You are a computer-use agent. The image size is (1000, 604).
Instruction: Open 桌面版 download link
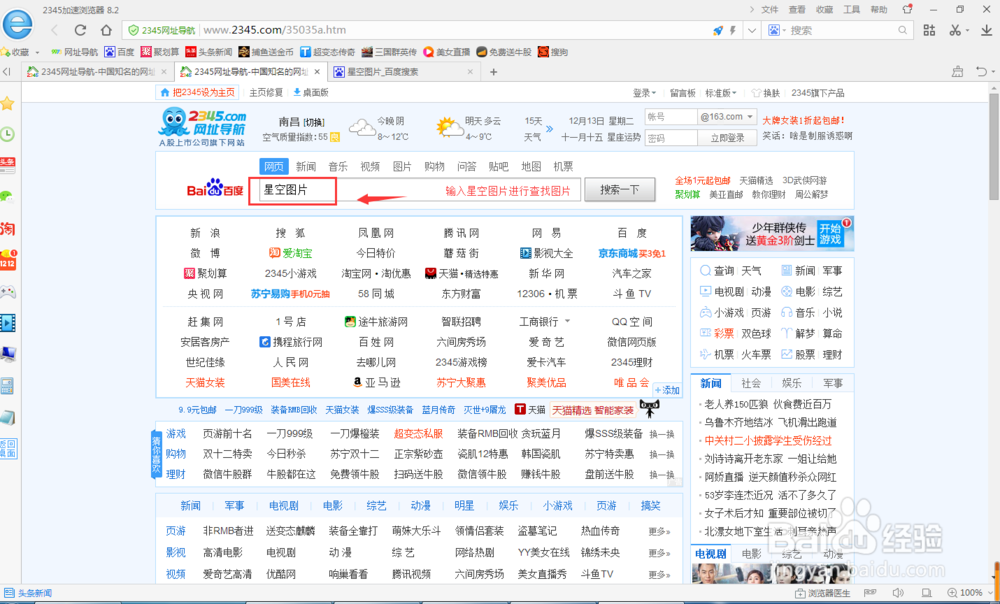pos(311,92)
